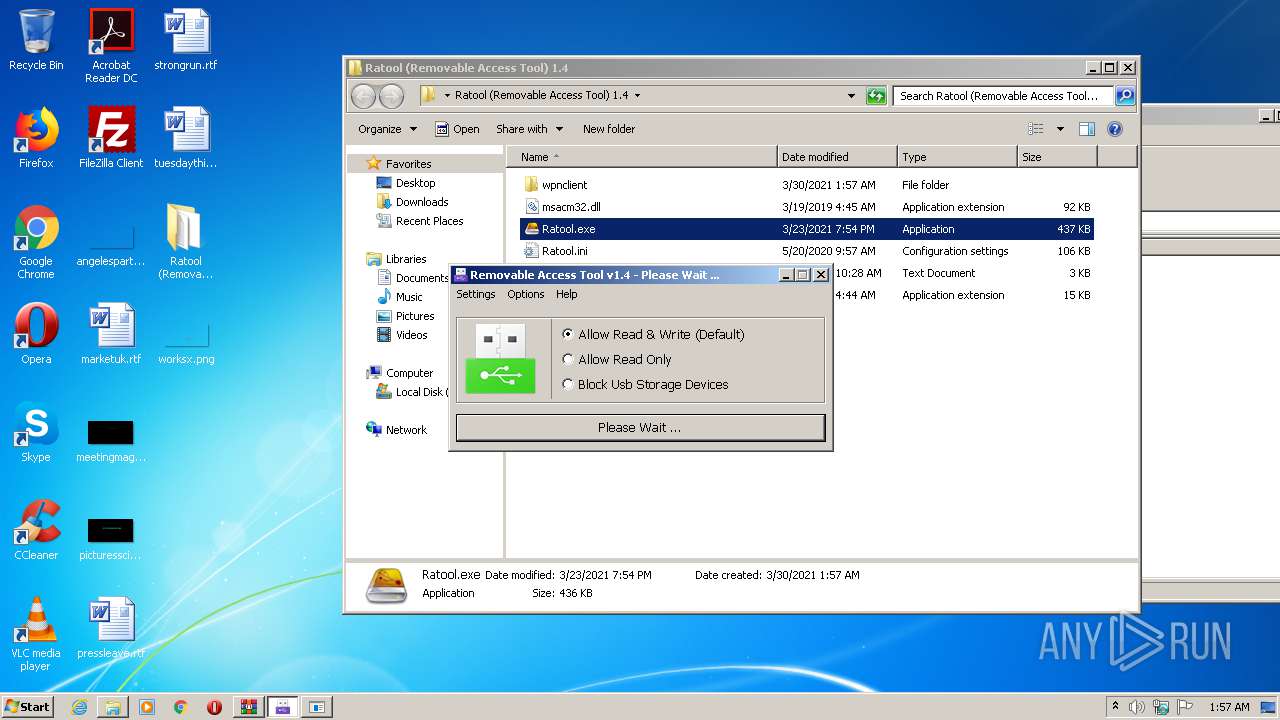Sort by the Date modified column header
The height and width of the screenshot is (720, 1280).
(x=837, y=157)
